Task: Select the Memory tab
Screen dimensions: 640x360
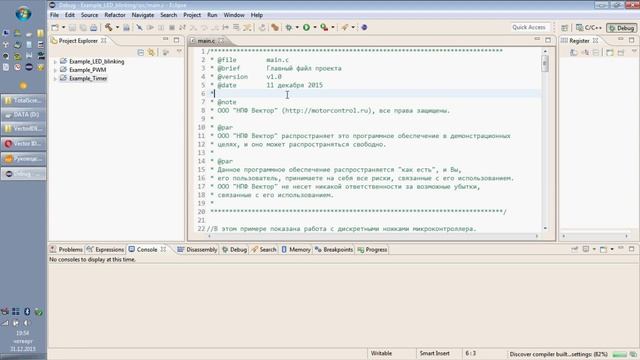Action: pyautogui.click(x=296, y=249)
